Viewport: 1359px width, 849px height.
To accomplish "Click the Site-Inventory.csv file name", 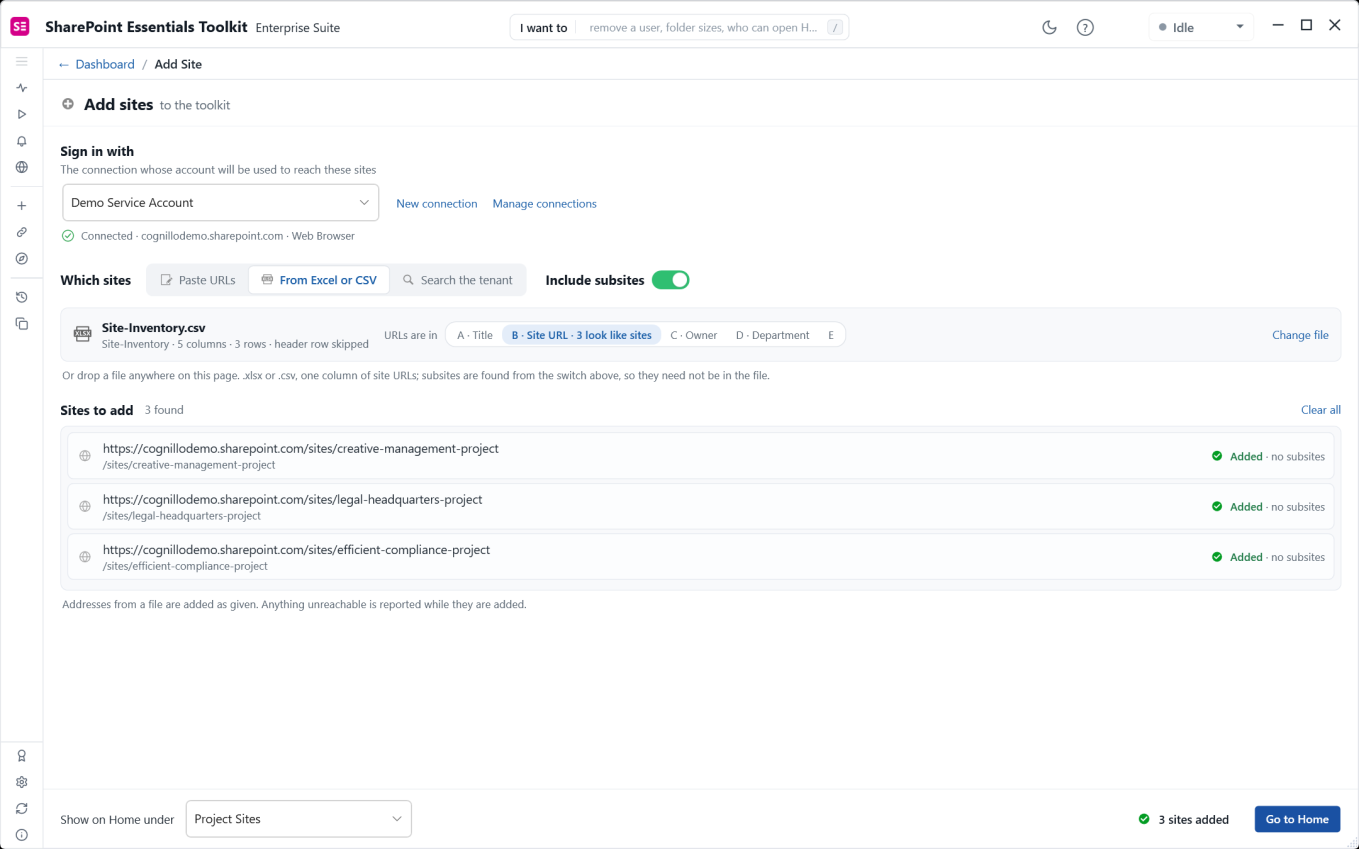I will pos(153,328).
